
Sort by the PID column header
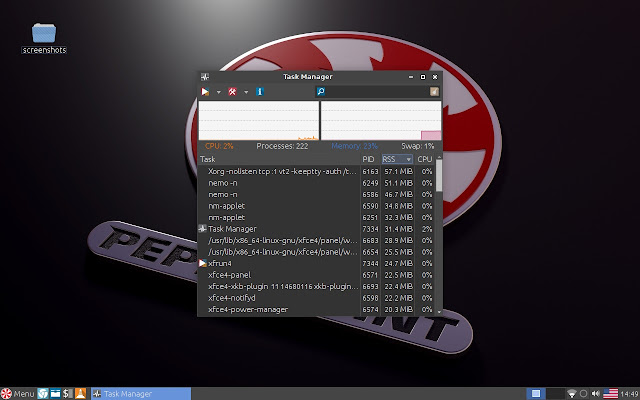pos(370,159)
